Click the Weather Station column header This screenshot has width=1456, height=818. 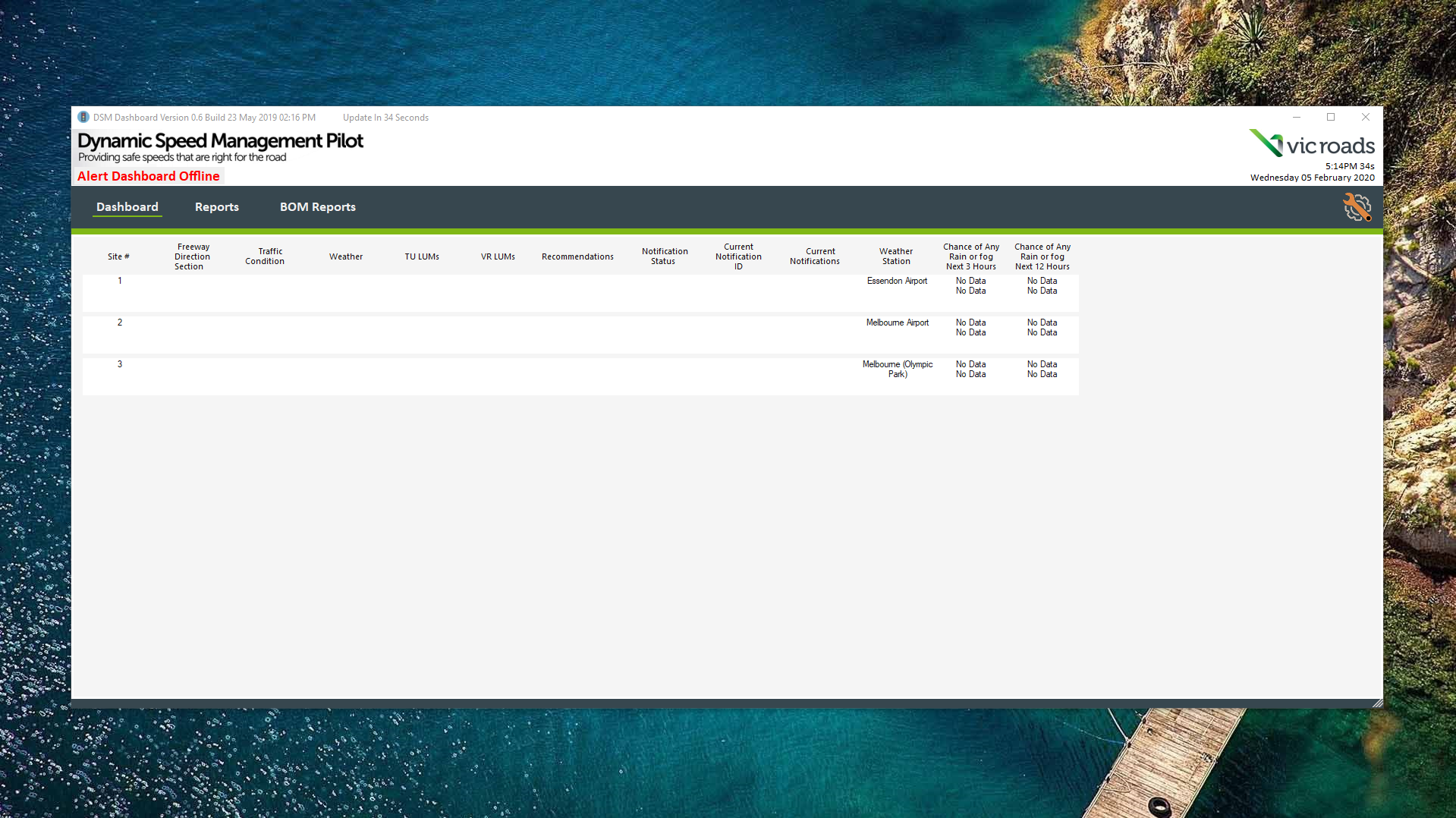point(896,256)
